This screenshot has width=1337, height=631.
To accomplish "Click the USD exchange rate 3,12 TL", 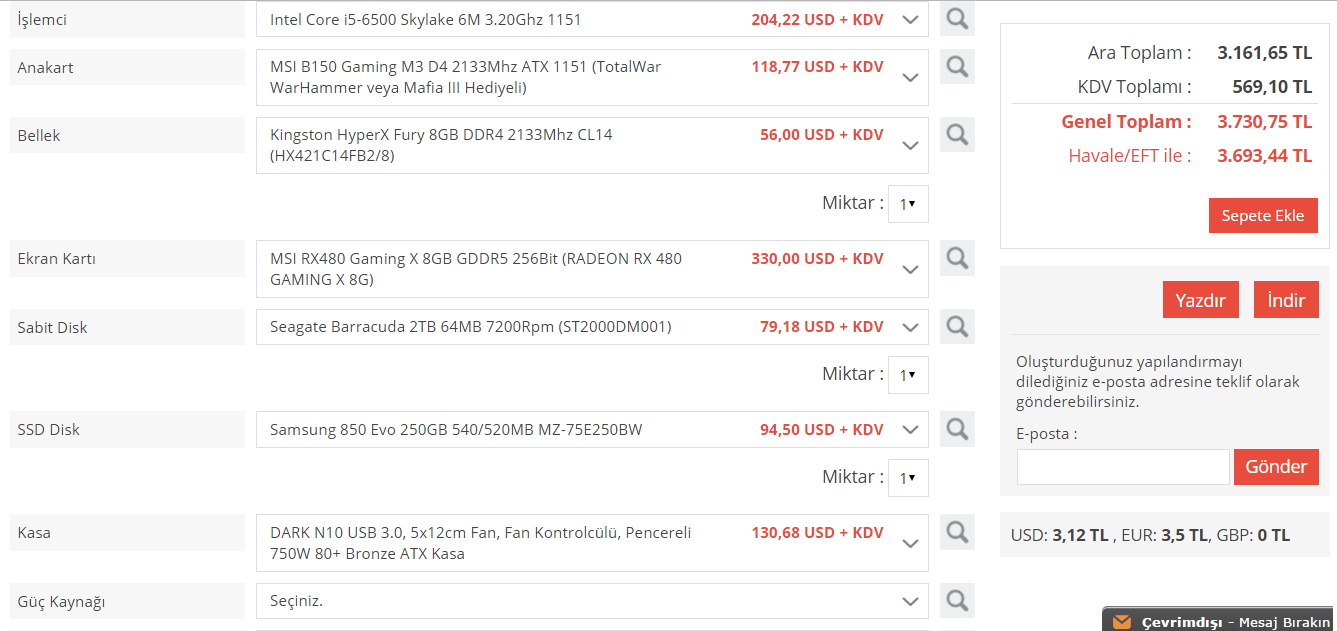I will [1080, 535].
